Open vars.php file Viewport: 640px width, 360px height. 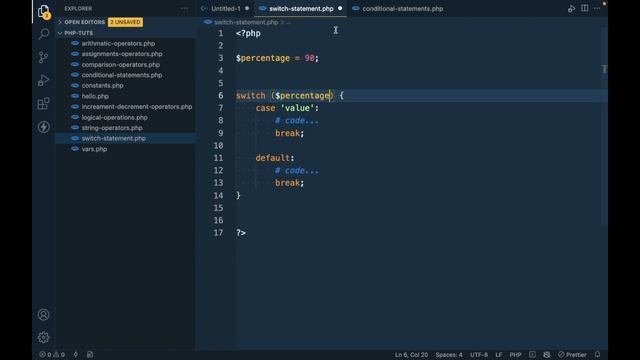coord(94,149)
